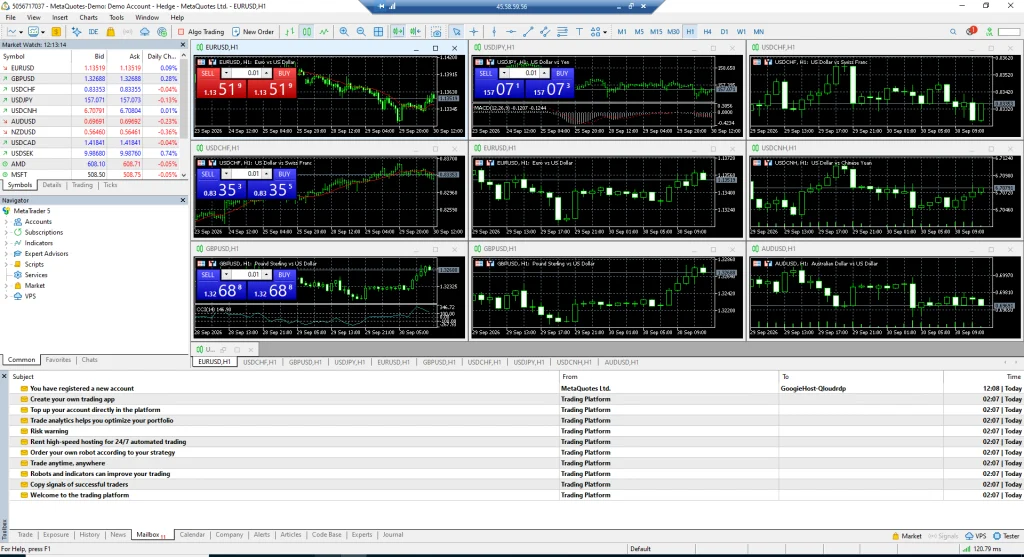This screenshot has width=1024, height=557.
Task: Set timeframe to H4
Action: (x=707, y=31)
